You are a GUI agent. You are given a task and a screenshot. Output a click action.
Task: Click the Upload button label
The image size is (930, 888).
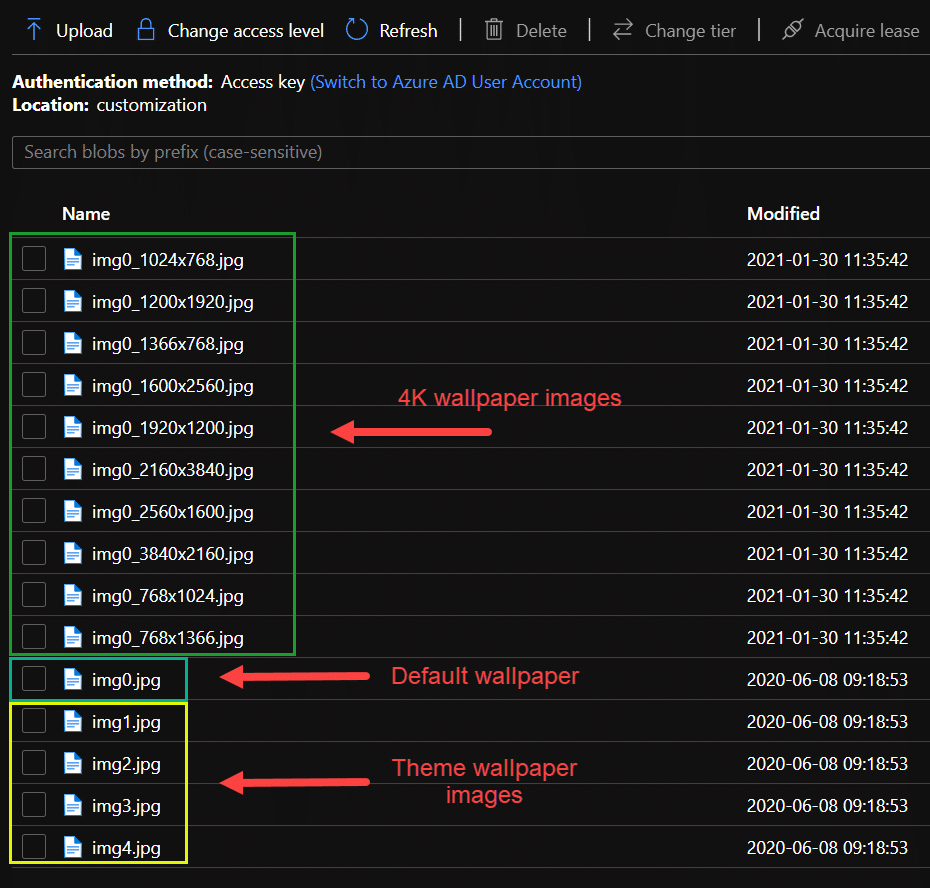tap(84, 31)
